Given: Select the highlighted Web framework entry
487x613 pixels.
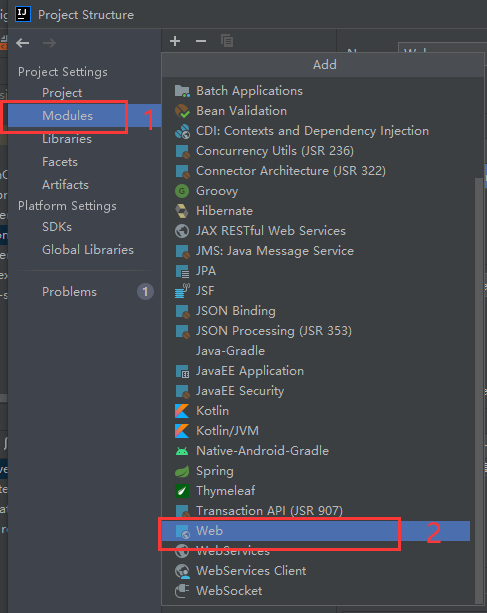Looking at the screenshot, I should click(316, 531).
